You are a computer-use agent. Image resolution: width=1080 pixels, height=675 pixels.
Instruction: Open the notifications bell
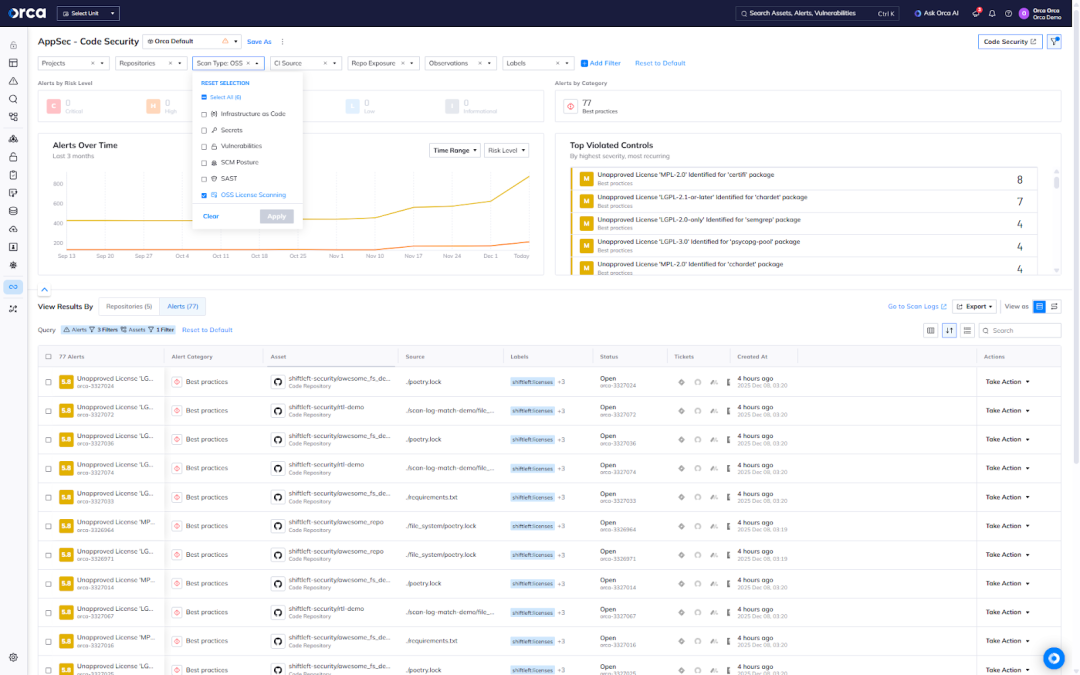(992, 14)
